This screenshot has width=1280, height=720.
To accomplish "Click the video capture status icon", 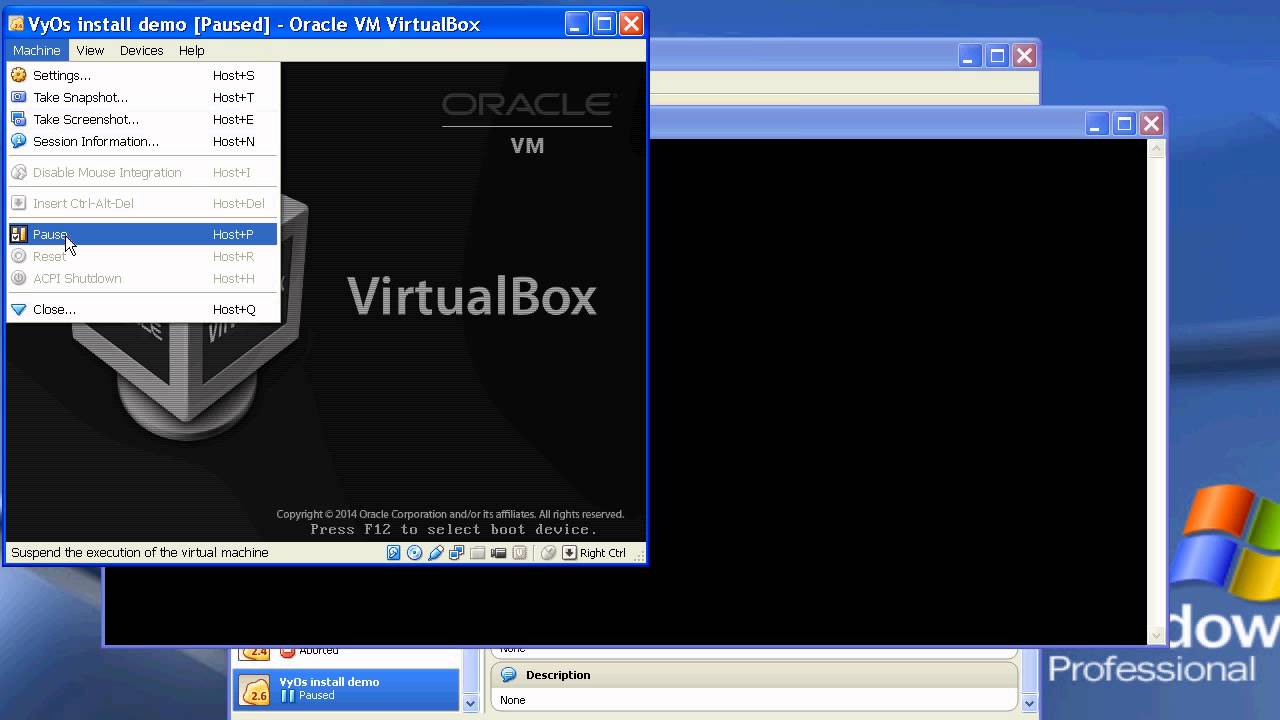I will coord(499,553).
